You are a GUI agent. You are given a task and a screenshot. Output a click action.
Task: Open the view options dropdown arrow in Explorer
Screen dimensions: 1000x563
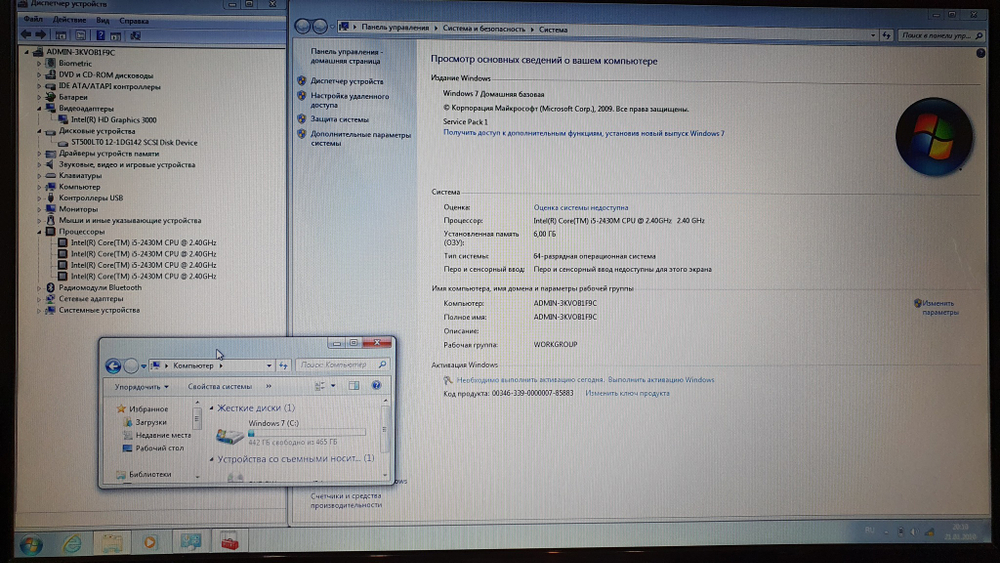coord(333,386)
